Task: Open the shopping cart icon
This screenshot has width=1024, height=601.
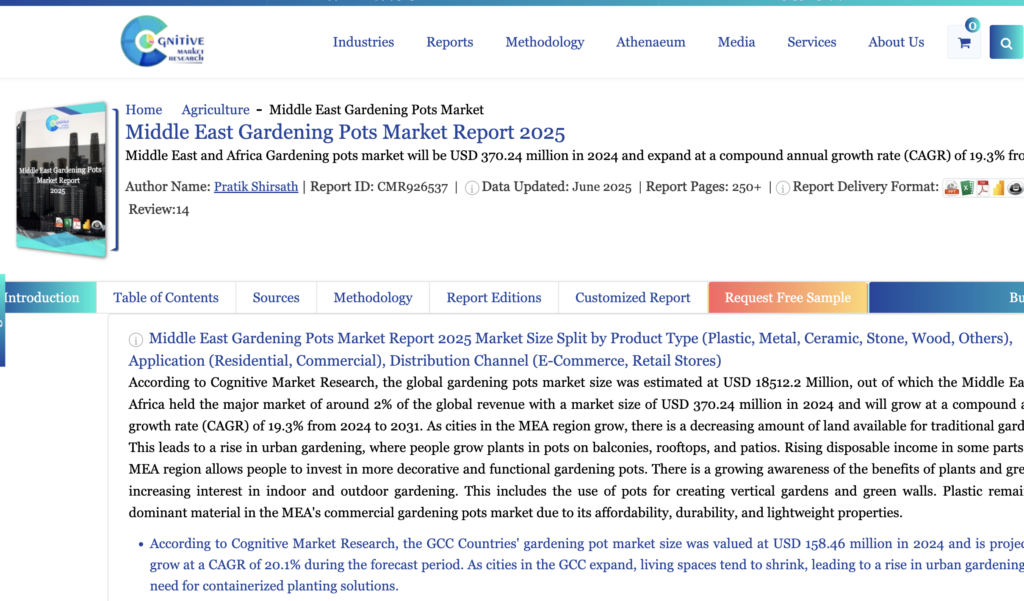Action: pyautogui.click(x=964, y=42)
